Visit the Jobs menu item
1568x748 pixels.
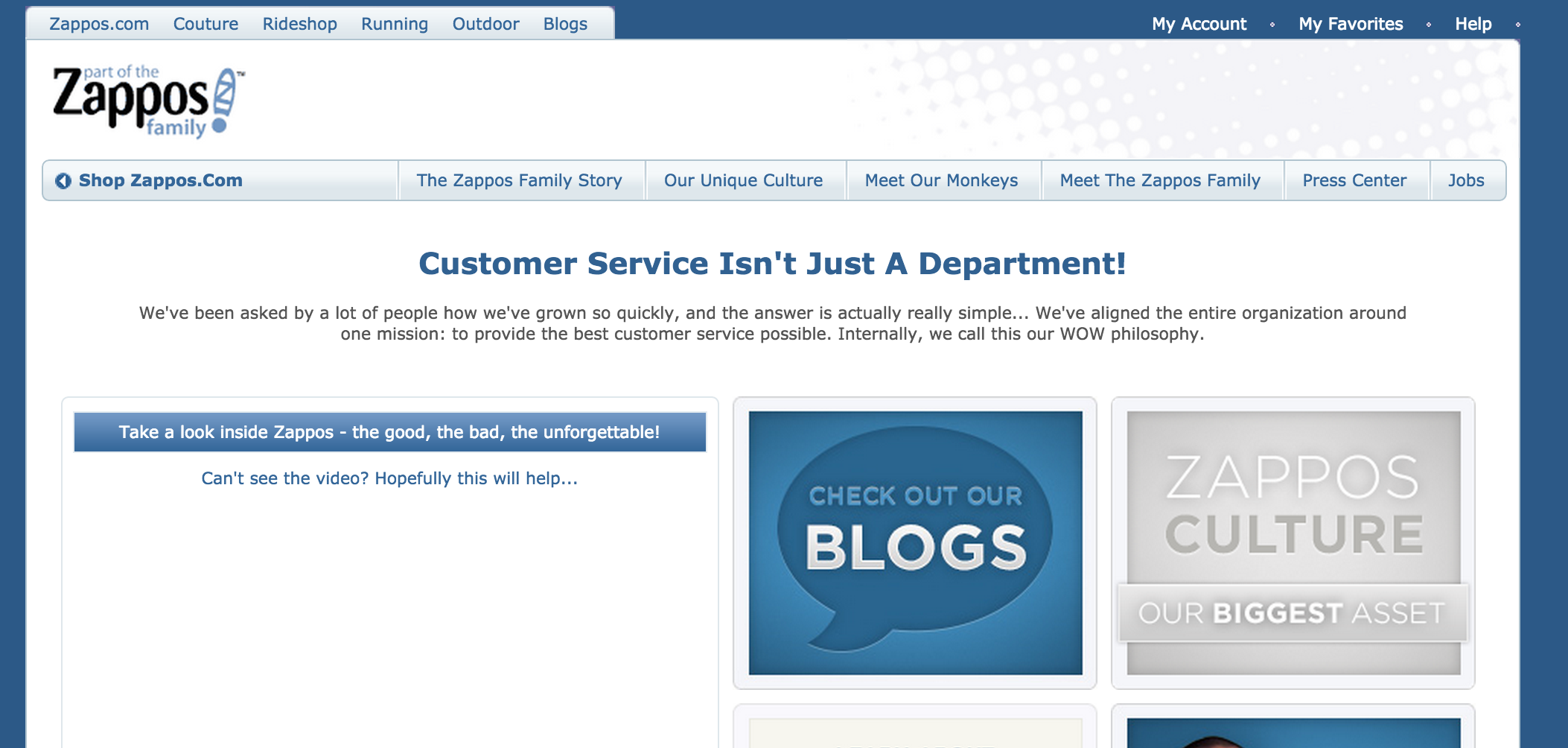point(1467,180)
